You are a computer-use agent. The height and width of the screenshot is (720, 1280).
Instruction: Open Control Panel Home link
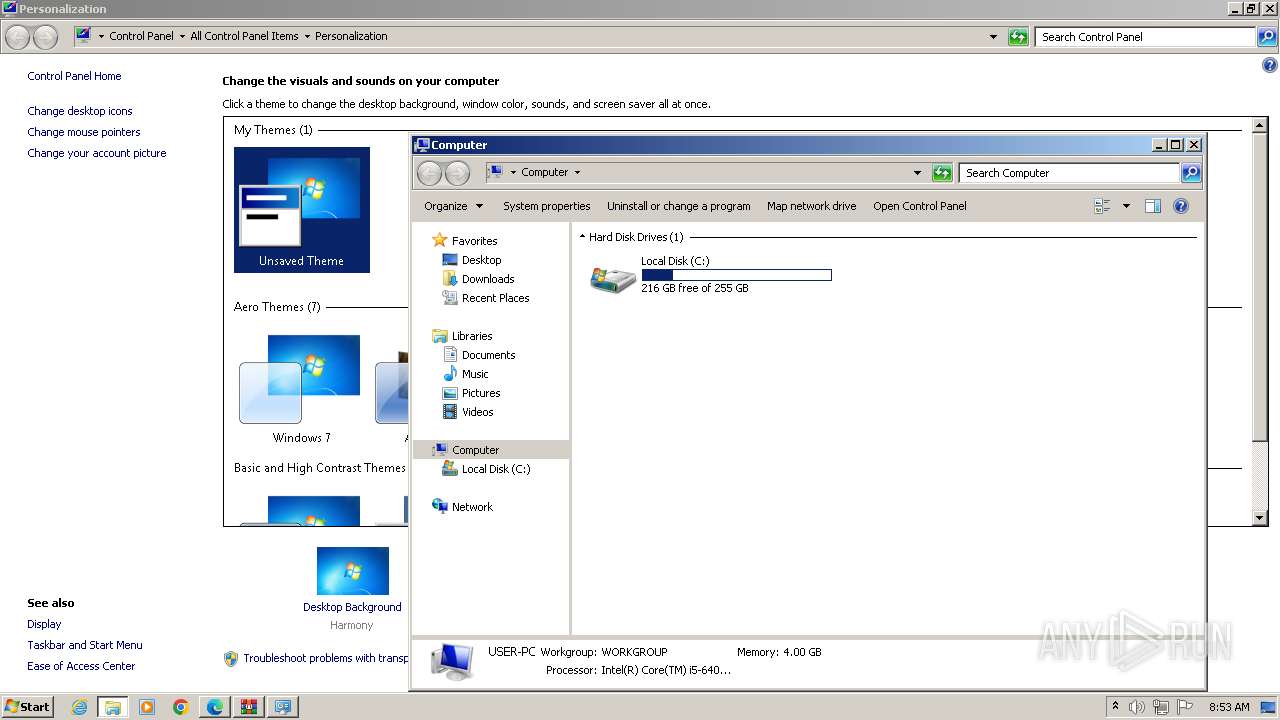coord(74,76)
